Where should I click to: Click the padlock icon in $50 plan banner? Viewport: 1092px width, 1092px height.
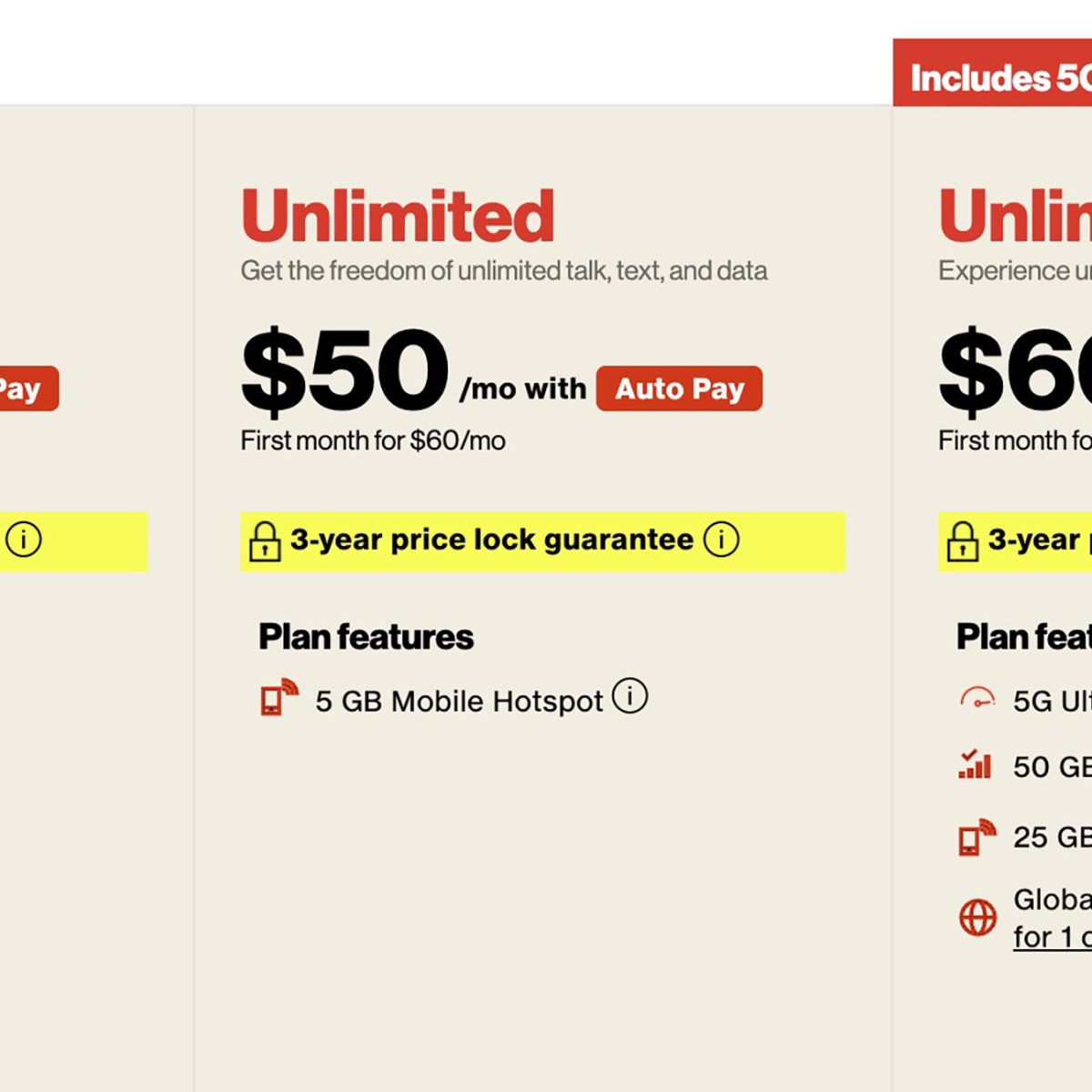click(265, 541)
